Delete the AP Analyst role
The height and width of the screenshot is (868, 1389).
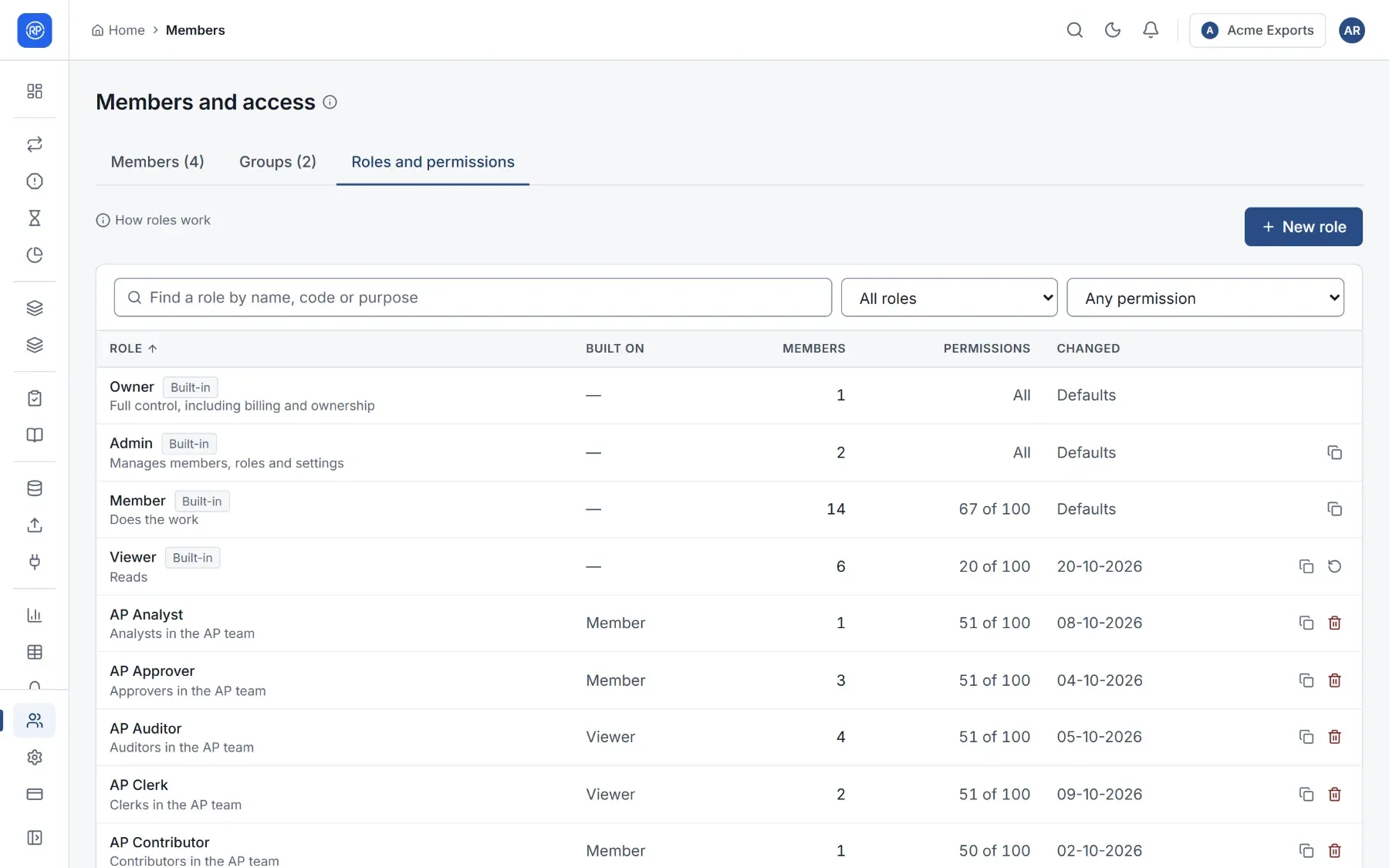(x=1334, y=623)
